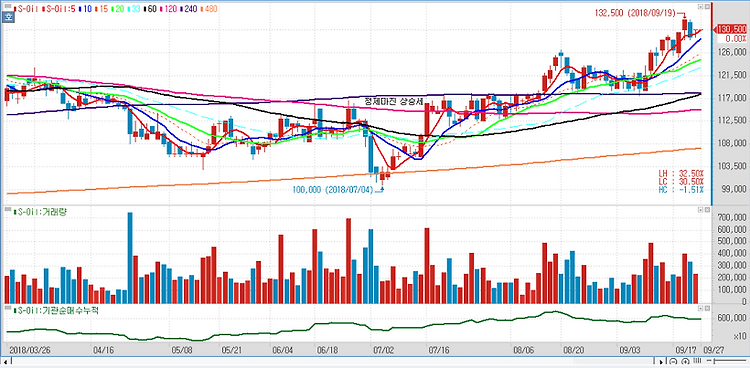Viewport: 750px width, 368px height.
Task: Click the 126,000 price axis label
Action: pyautogui.click(x=731, y=52)
